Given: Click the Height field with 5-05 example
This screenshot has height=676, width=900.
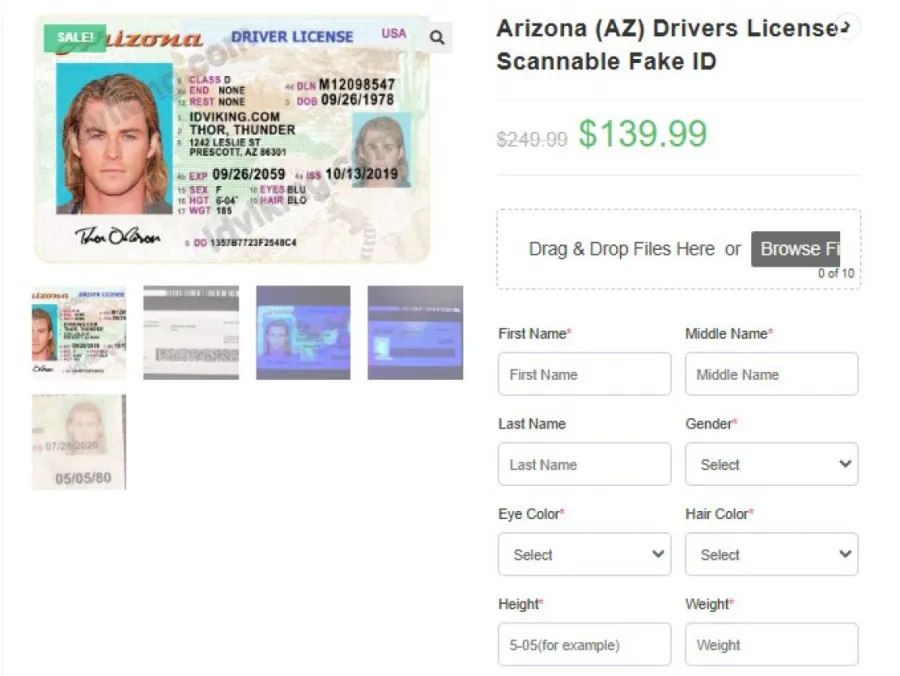Looking at the screenshot, I should coord(584,644).
